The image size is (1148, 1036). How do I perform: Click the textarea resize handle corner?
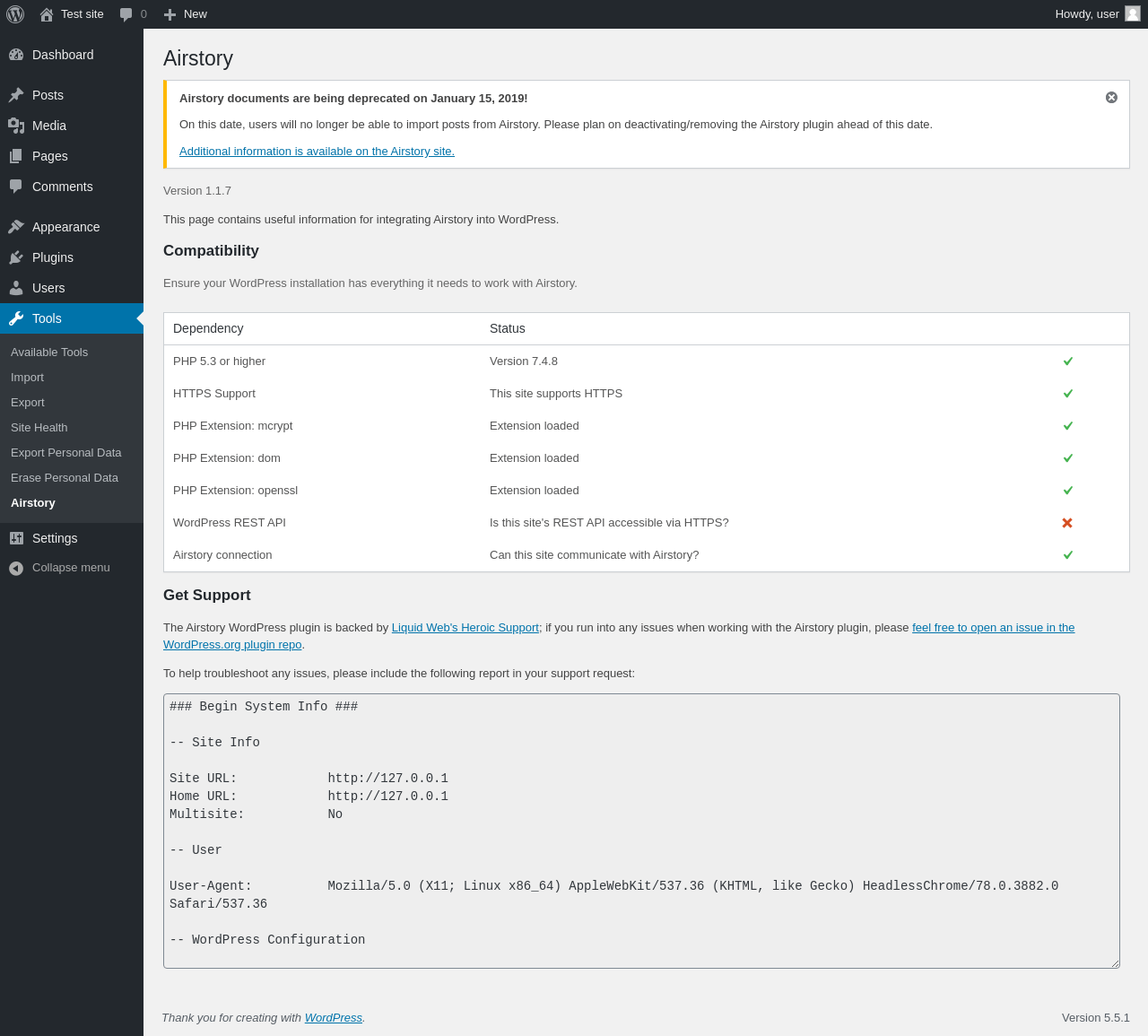pyautogui.click(x=1115, y=963)
